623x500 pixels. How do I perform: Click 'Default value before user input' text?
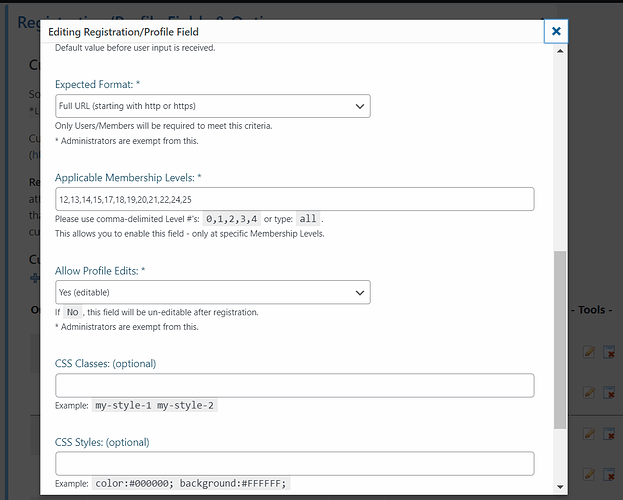point(135,48)
